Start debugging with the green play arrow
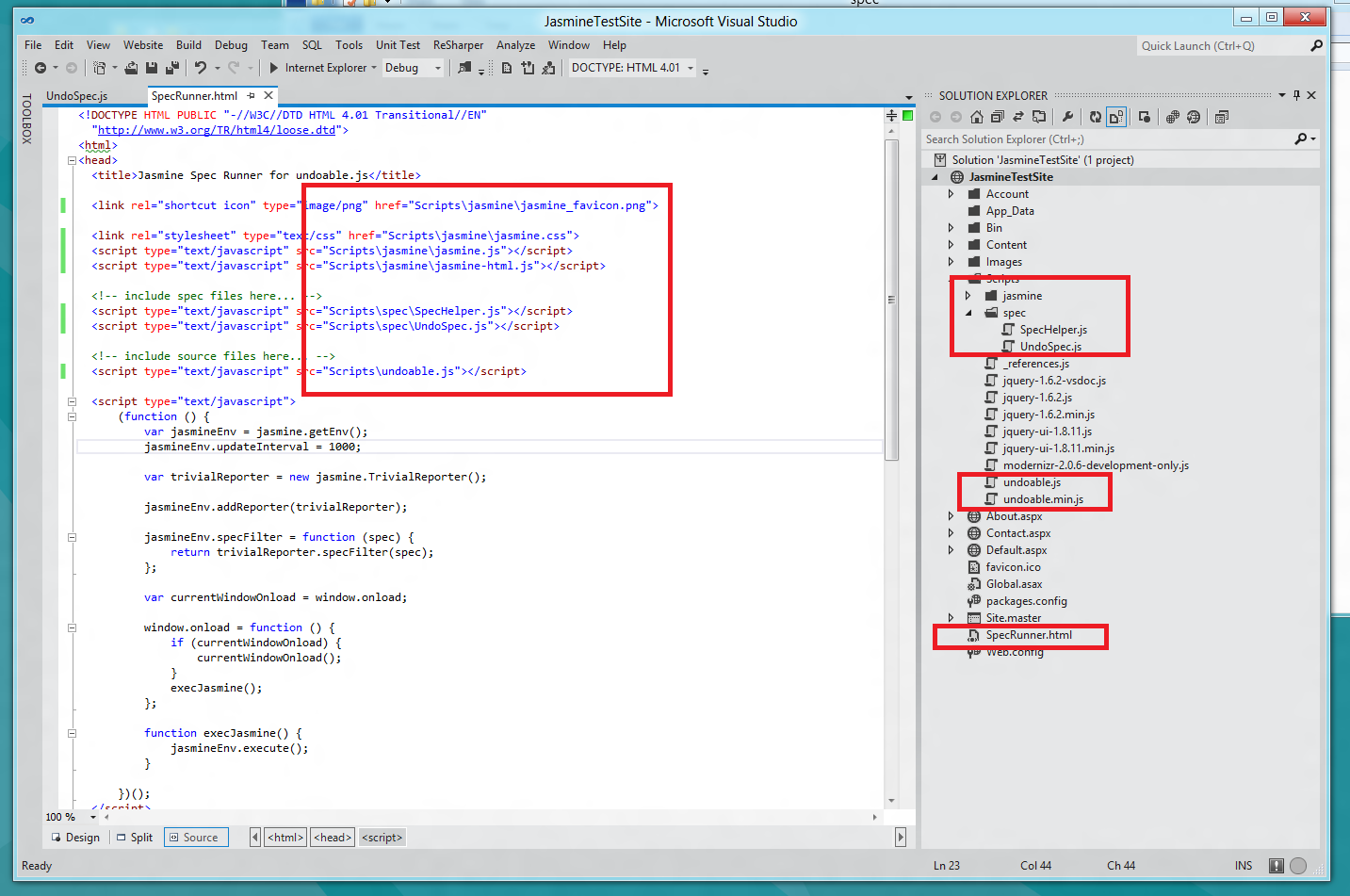This screenshot has width=1350, height=896. click(274, 68)
